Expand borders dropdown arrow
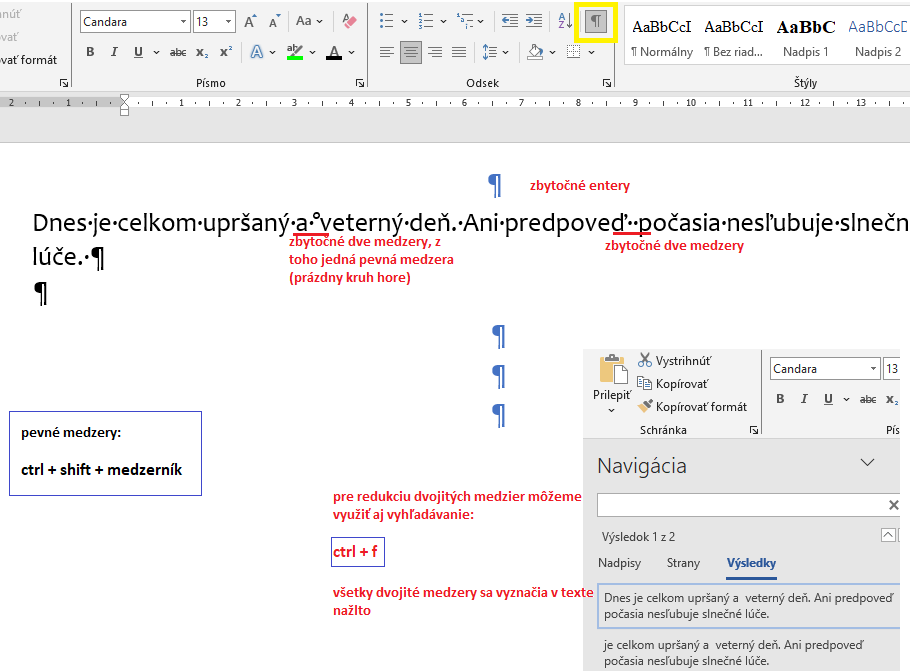The height and width of the screenshot is (671, 910). [x=591, y=52]
